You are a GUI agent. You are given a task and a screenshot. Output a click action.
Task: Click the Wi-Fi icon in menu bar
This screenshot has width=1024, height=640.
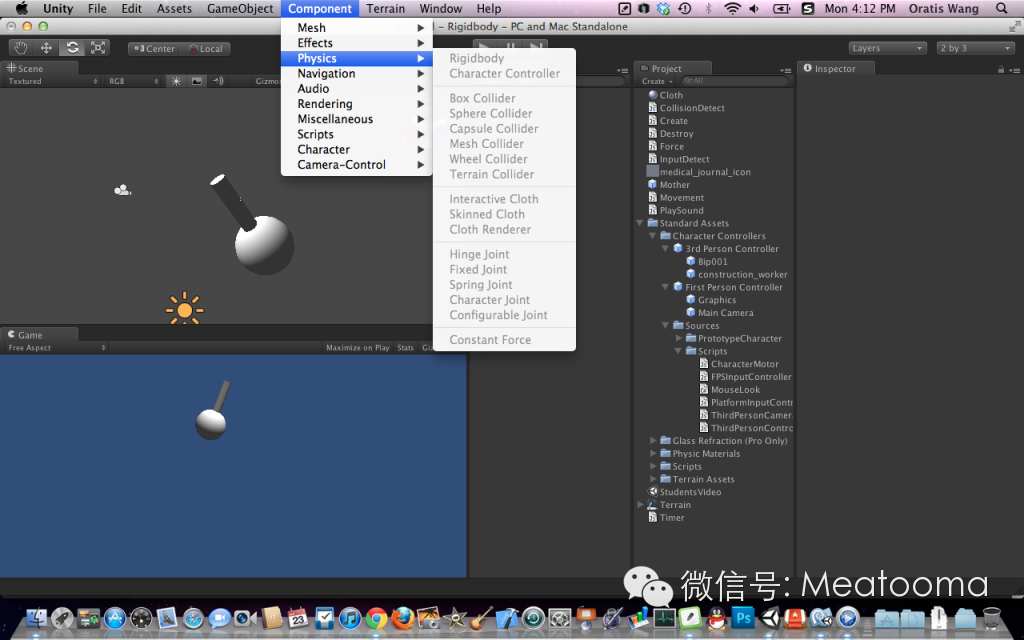click(x=732, y=8)
